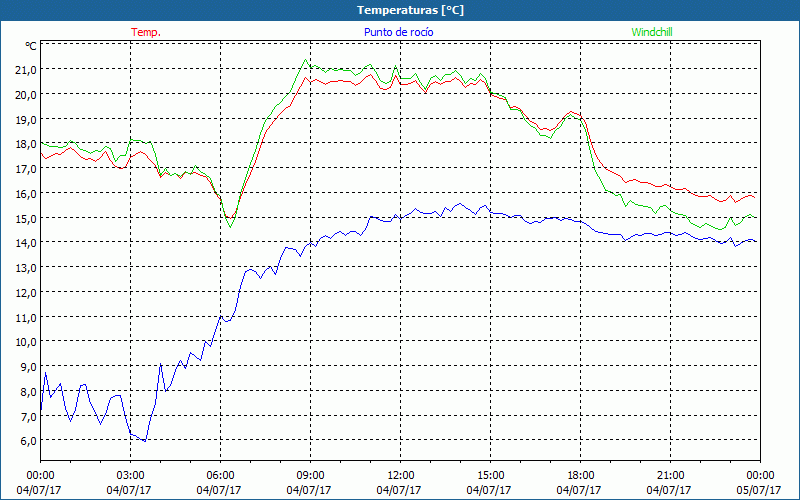Click the 21:00 time axis label
The image size is (800, 500).
point(670,476)
